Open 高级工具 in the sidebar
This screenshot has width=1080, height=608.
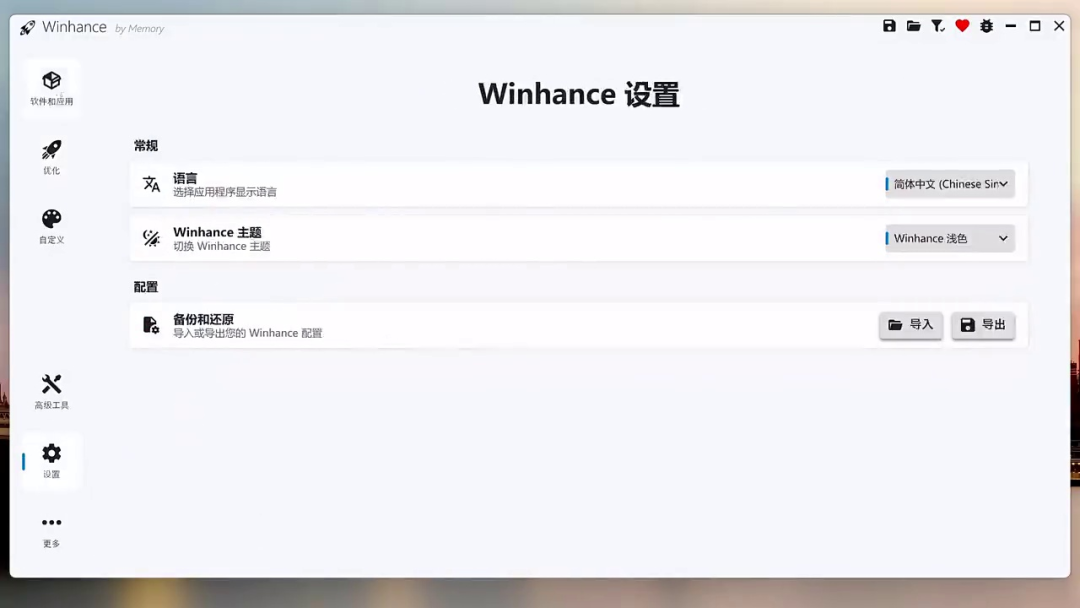[52, 392]
